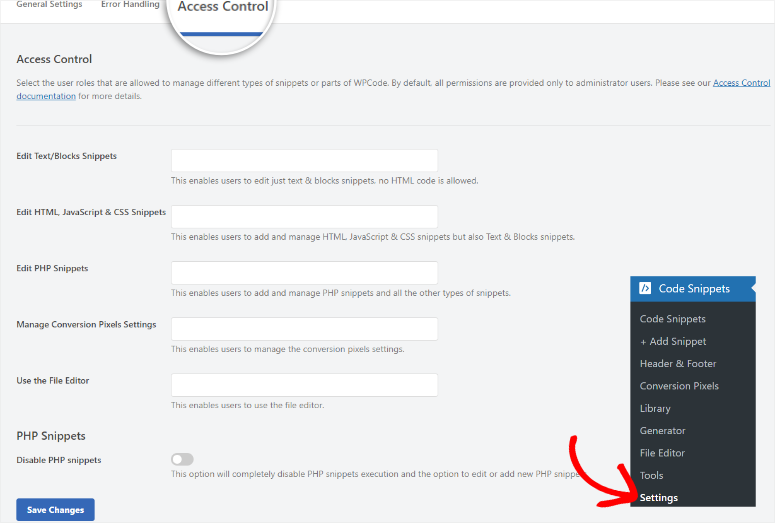Open Conversion Pixels menu item
This screenshot has height=523, width=775.
coord(679,386)
